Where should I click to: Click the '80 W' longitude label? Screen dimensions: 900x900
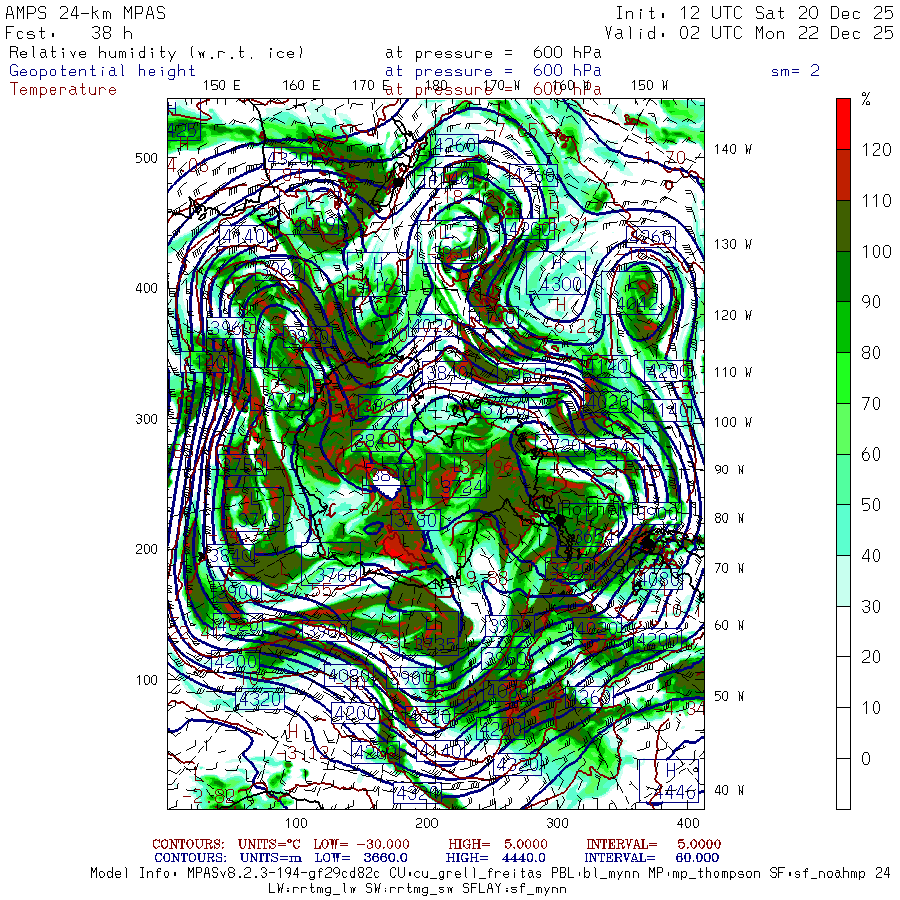pyautogui.click(x=729, y=518)
